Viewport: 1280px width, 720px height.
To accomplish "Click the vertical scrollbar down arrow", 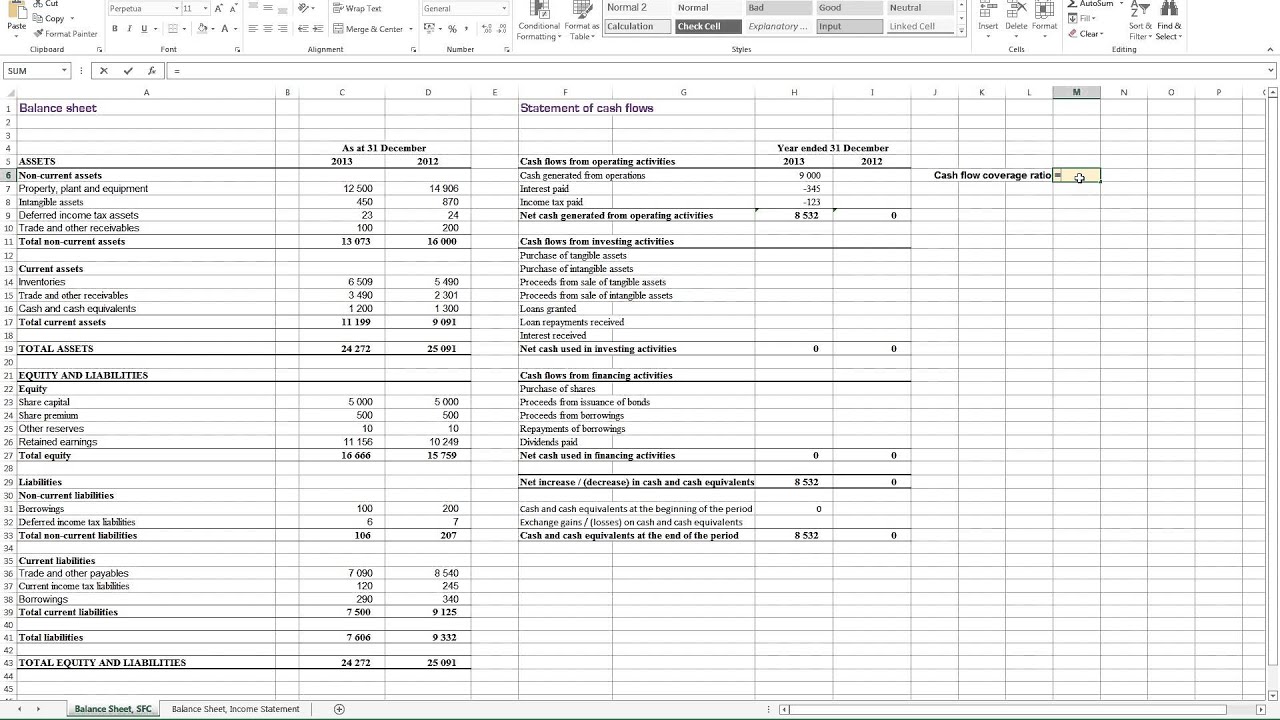I will (x=1272, y=695).
